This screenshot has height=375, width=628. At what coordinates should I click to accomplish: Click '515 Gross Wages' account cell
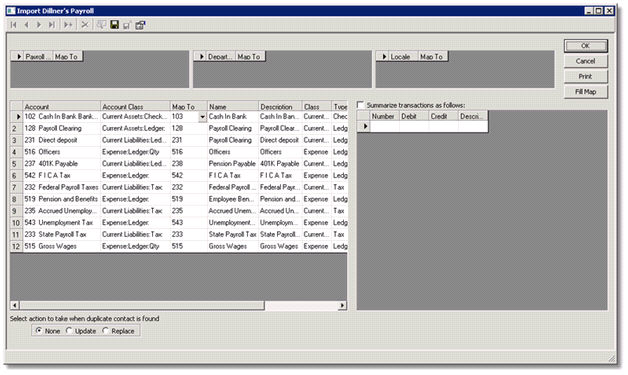coord(62,246)
